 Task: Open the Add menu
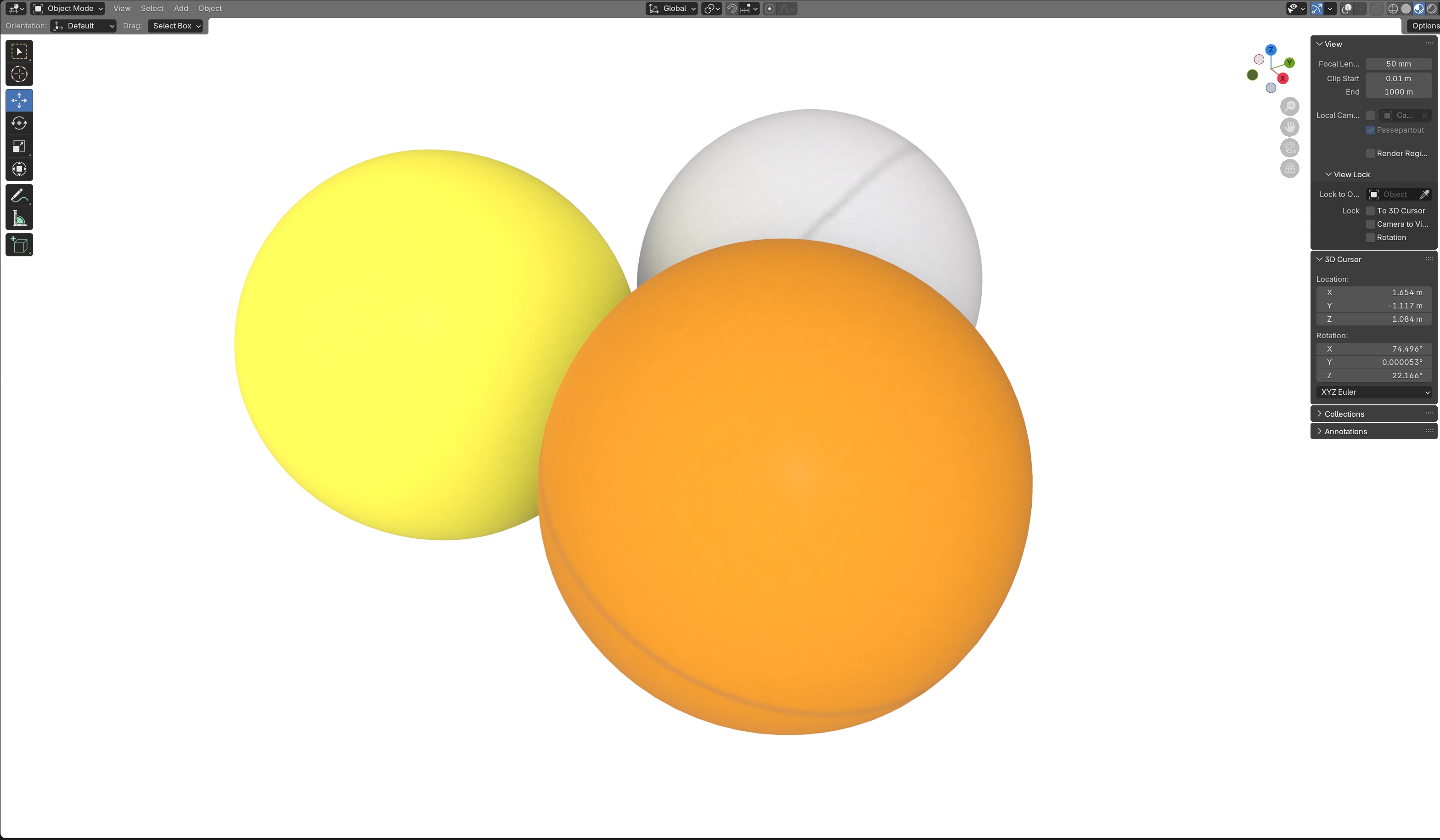tap(180, 9)
